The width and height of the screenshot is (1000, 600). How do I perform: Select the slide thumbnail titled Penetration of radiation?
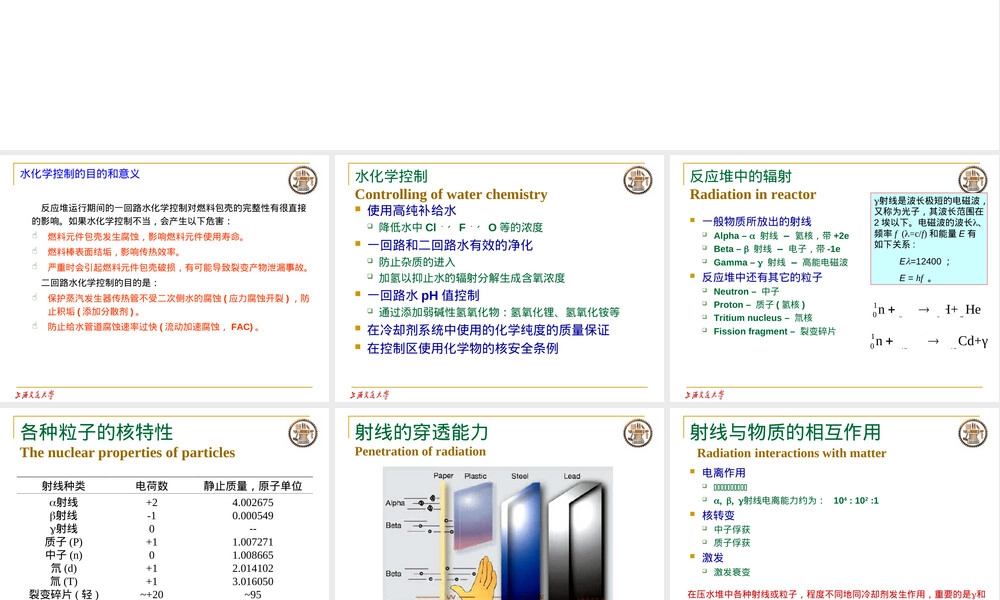[499, 504]
